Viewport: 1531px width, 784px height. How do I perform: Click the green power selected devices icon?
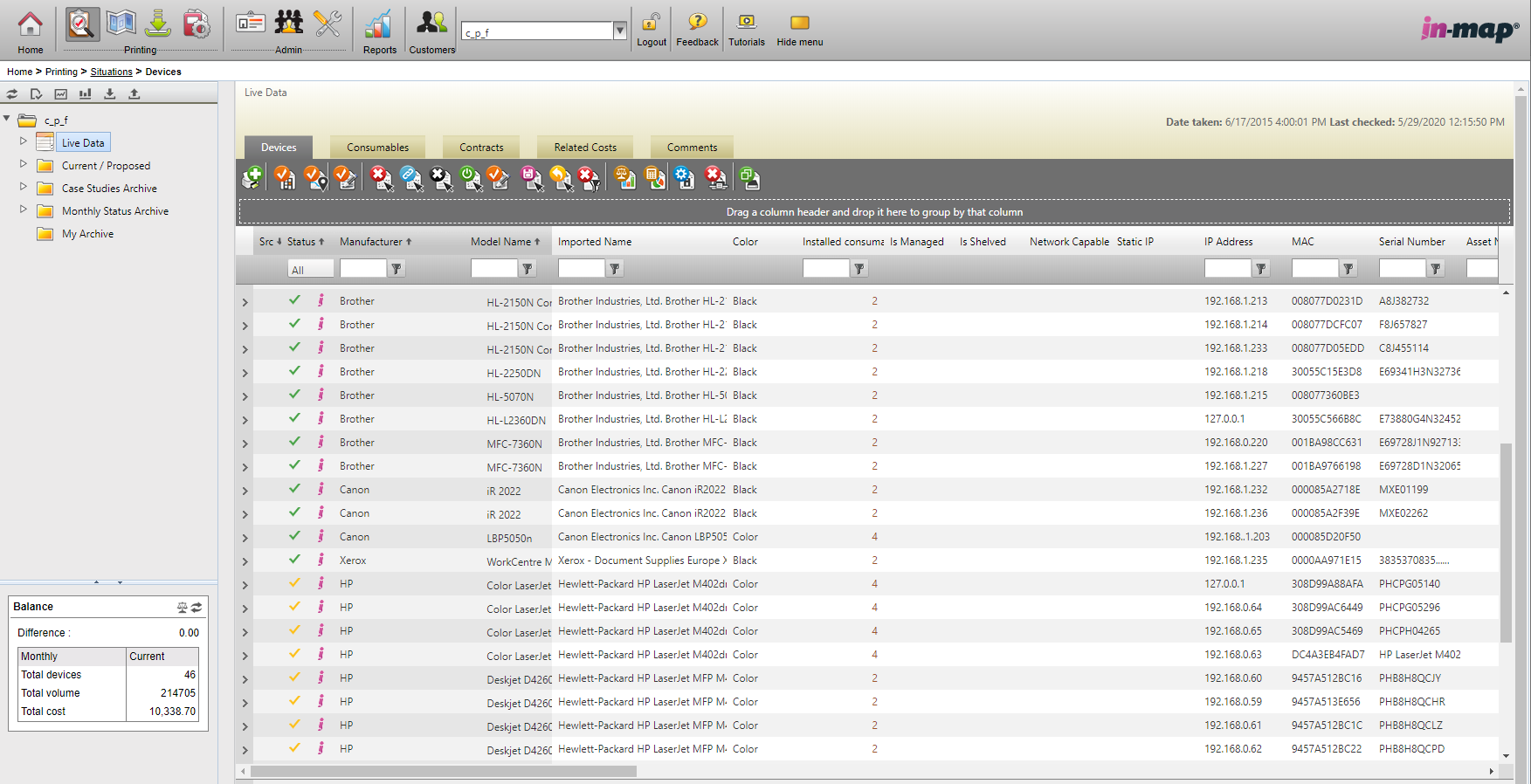click(472, 178)
